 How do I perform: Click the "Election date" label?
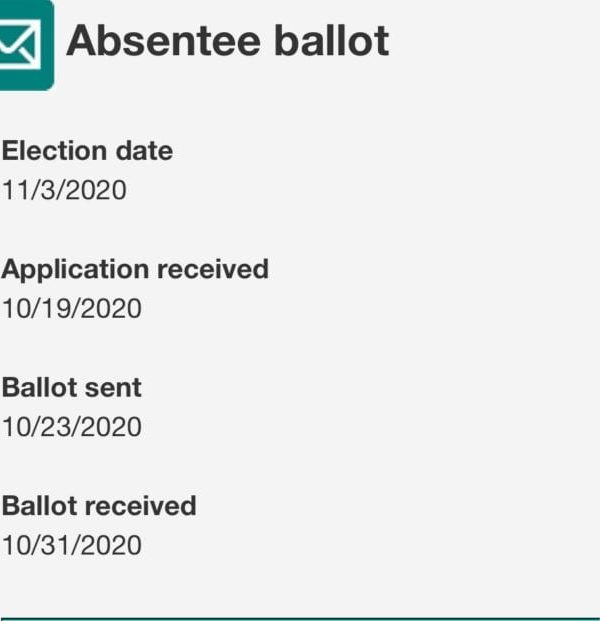[87, 151]
